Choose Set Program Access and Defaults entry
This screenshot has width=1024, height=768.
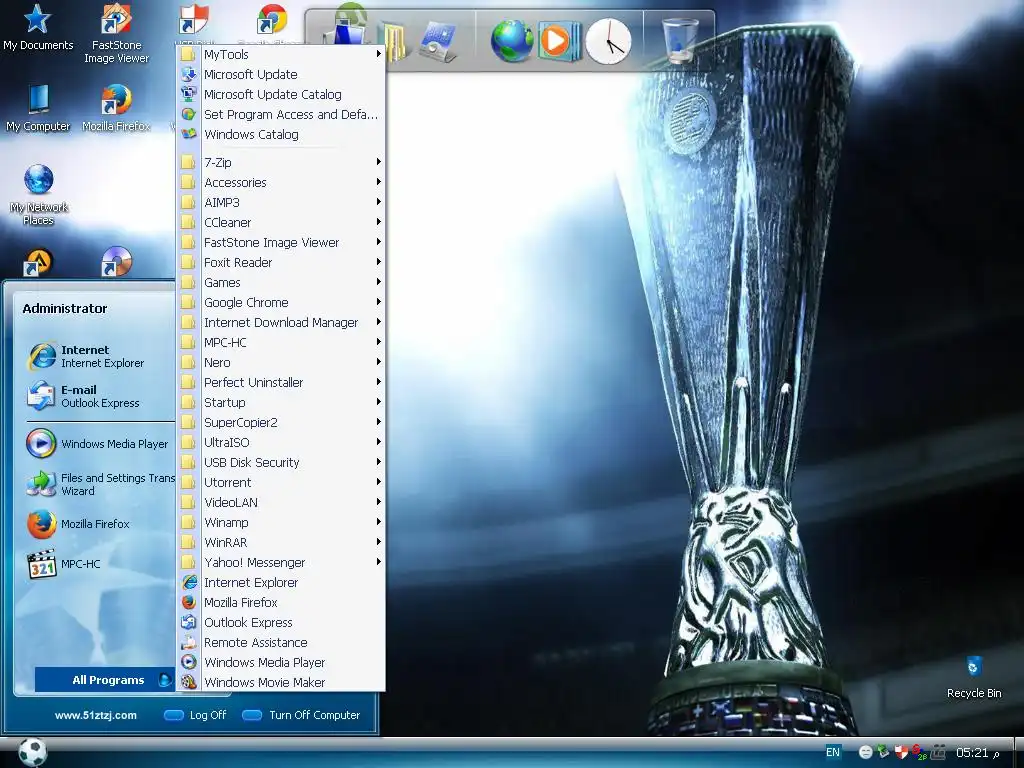pyautogui.click(x=281, y=114)
